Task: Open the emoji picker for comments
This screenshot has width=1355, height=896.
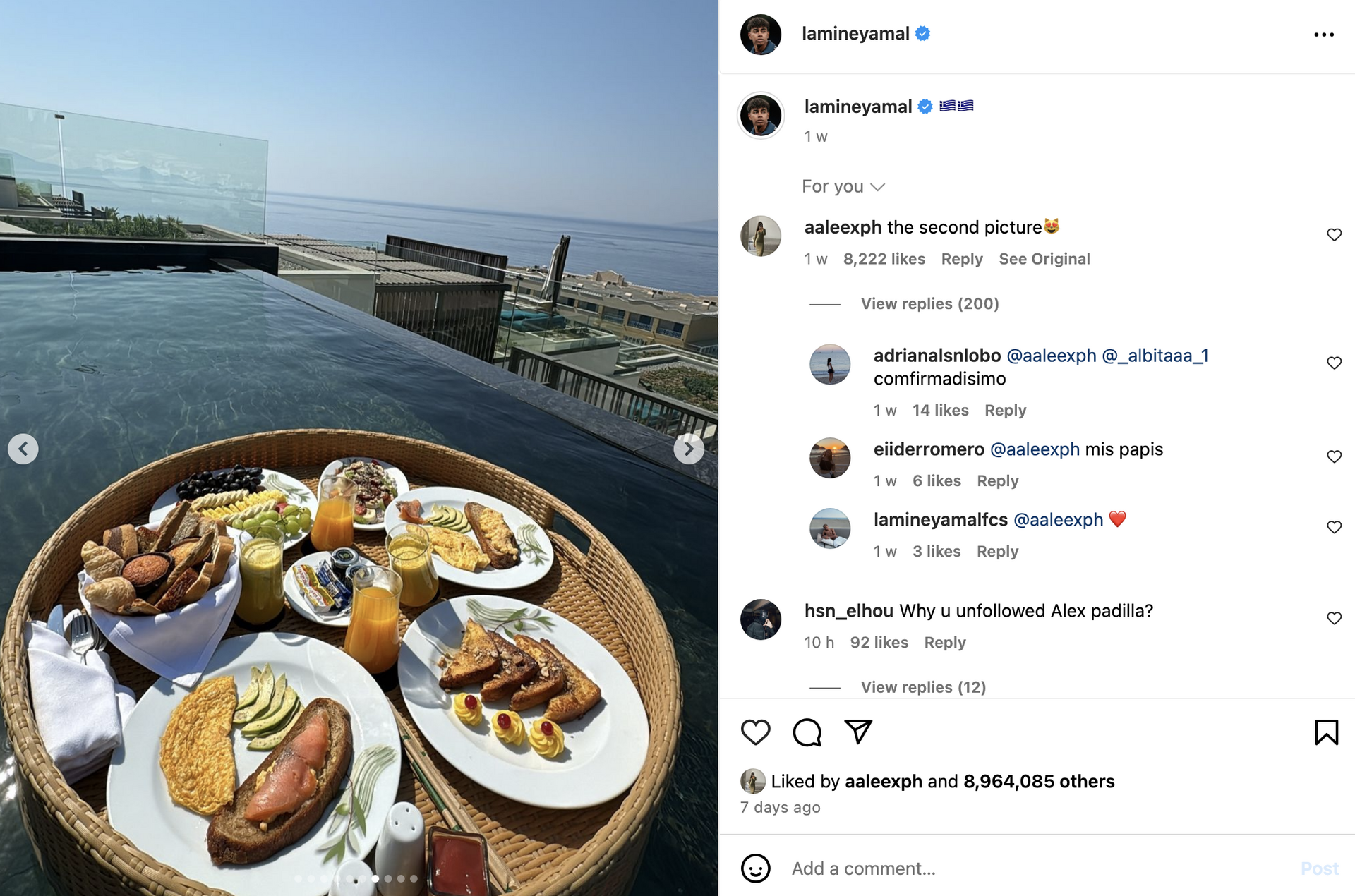Action: [x=755, y=868]
